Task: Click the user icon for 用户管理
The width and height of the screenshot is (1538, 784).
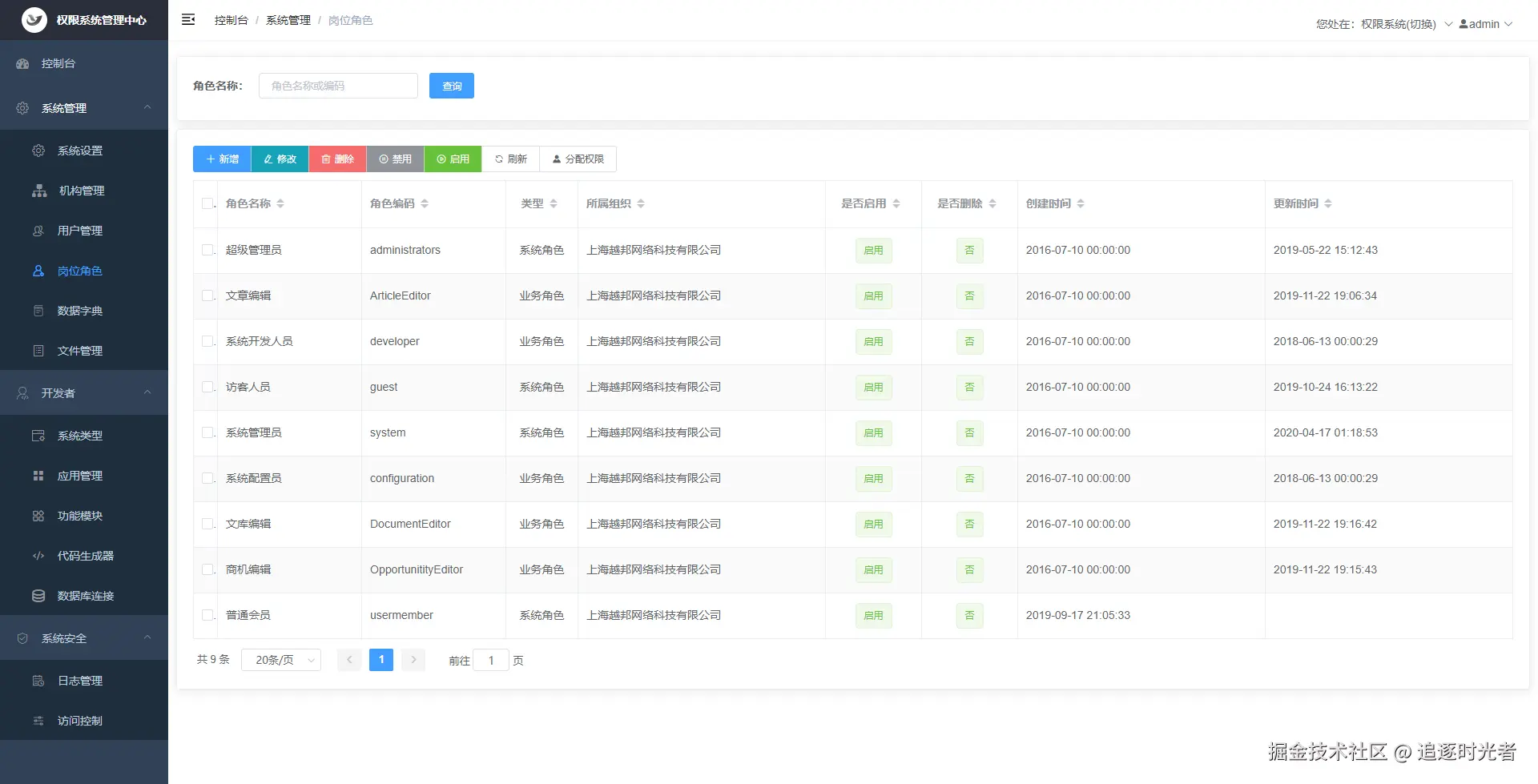Action: (38, 231)
